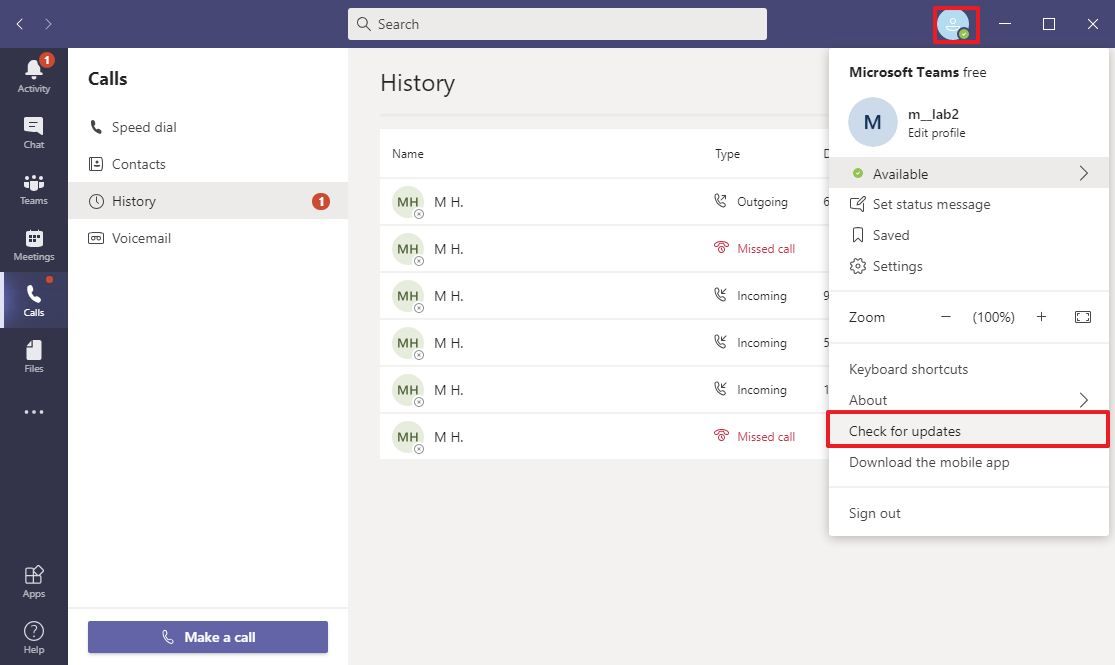
Task: Toggle full screen zoom mode
Action: [x=1083, y=316]
